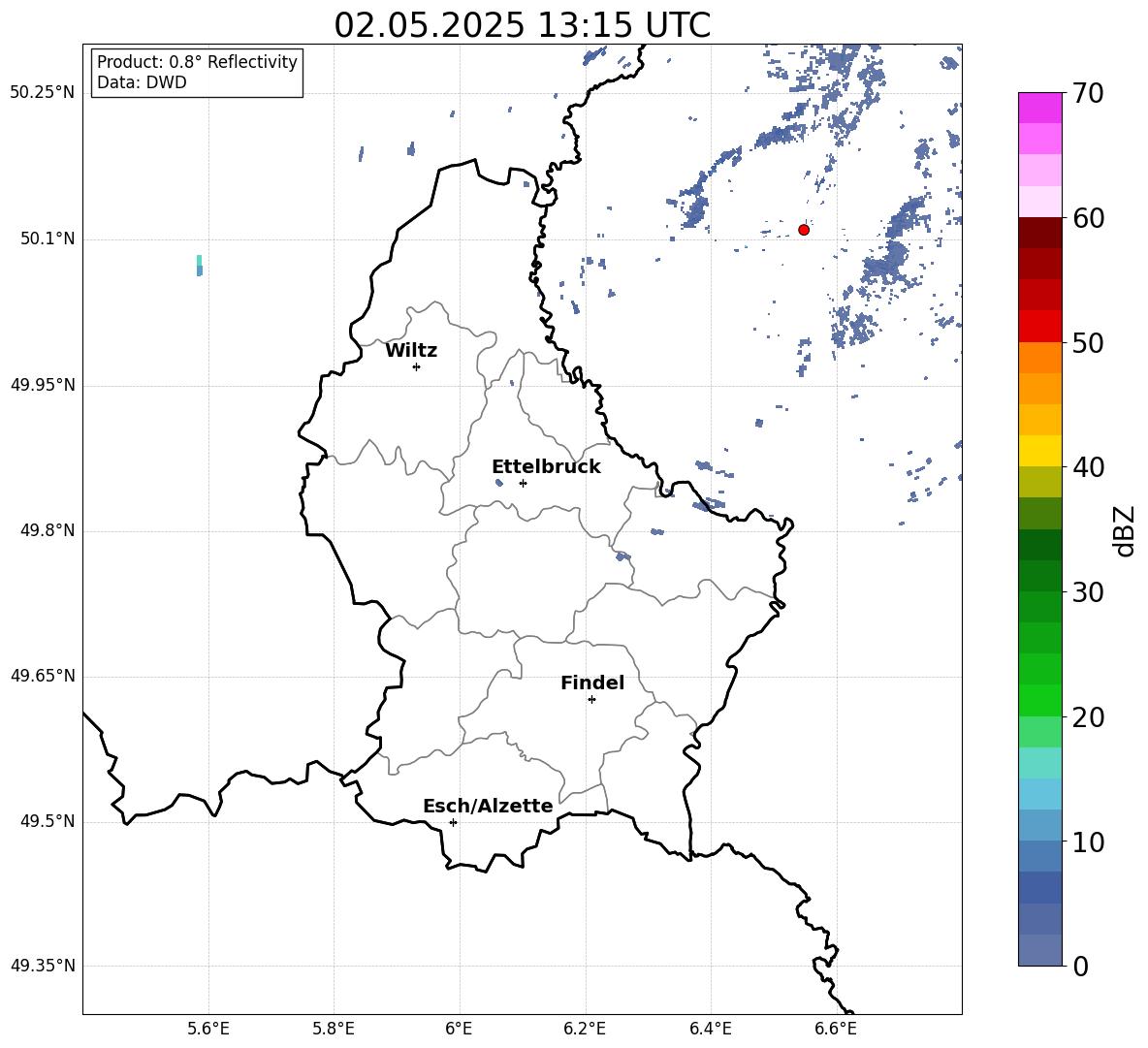Click the dBZ colorbar label
The image size is (1148, 1048).
1125,530
